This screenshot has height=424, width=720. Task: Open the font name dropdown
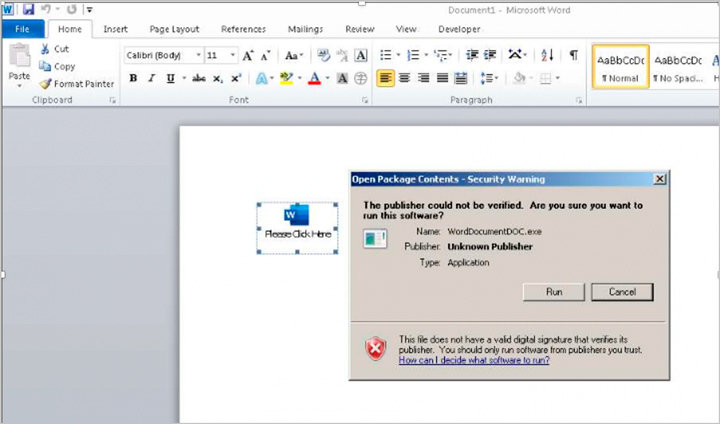pyautogui.click(x=198, y=56)
